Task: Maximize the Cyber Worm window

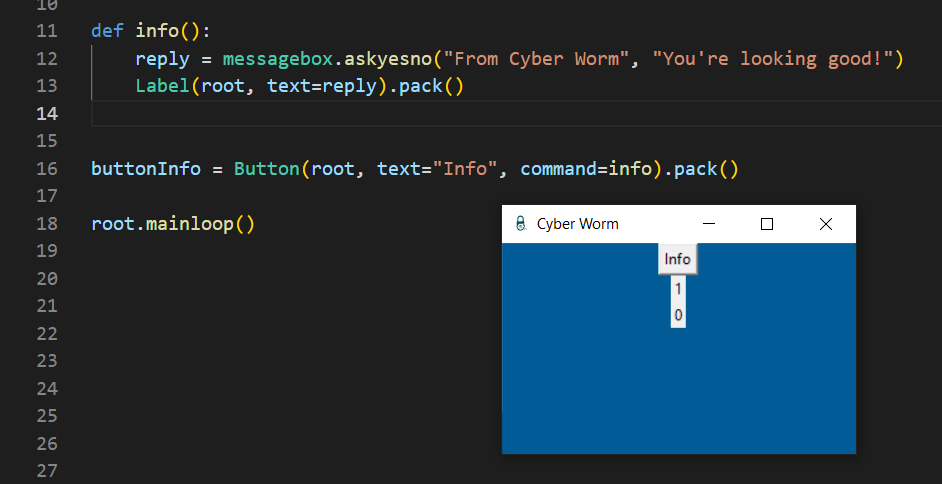Action: (767, 224)
